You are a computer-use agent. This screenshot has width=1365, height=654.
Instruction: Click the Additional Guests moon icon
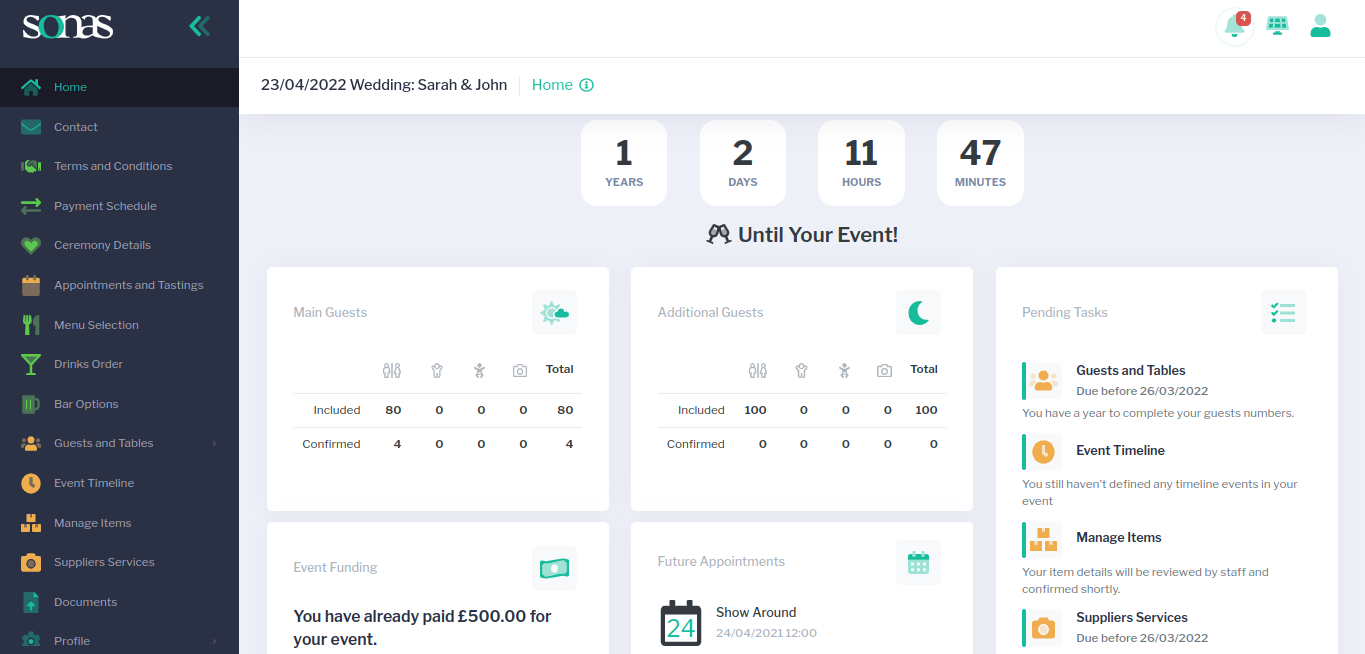918,313
